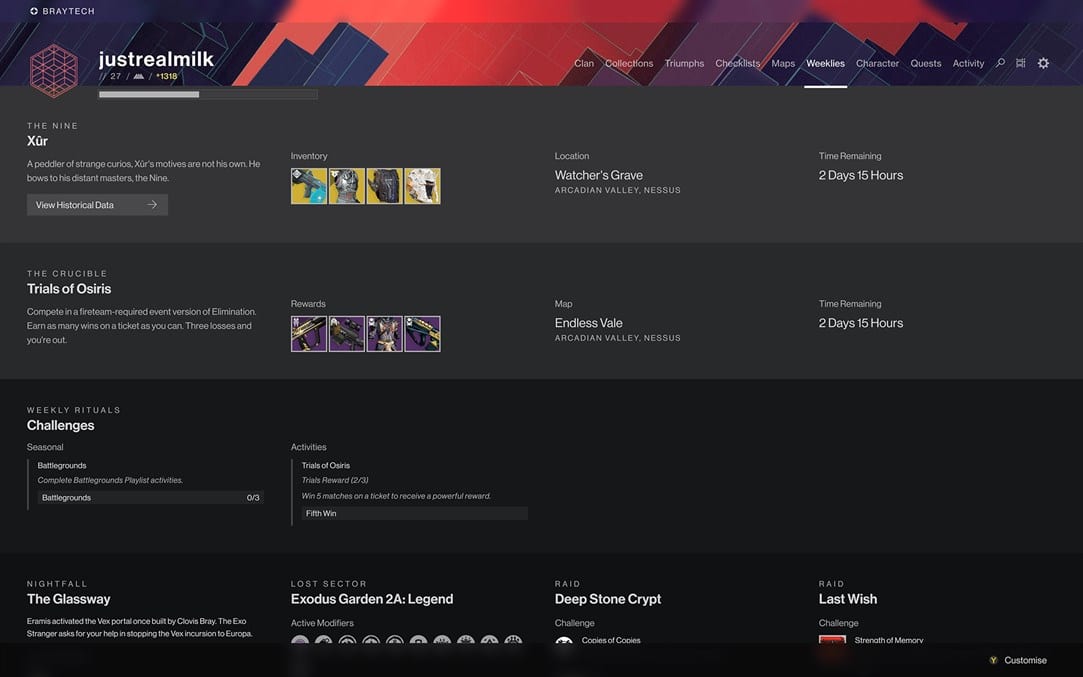1083x677 pixels.
Task: Click the Fifth Win progress objective
Action: click(414, 513)
